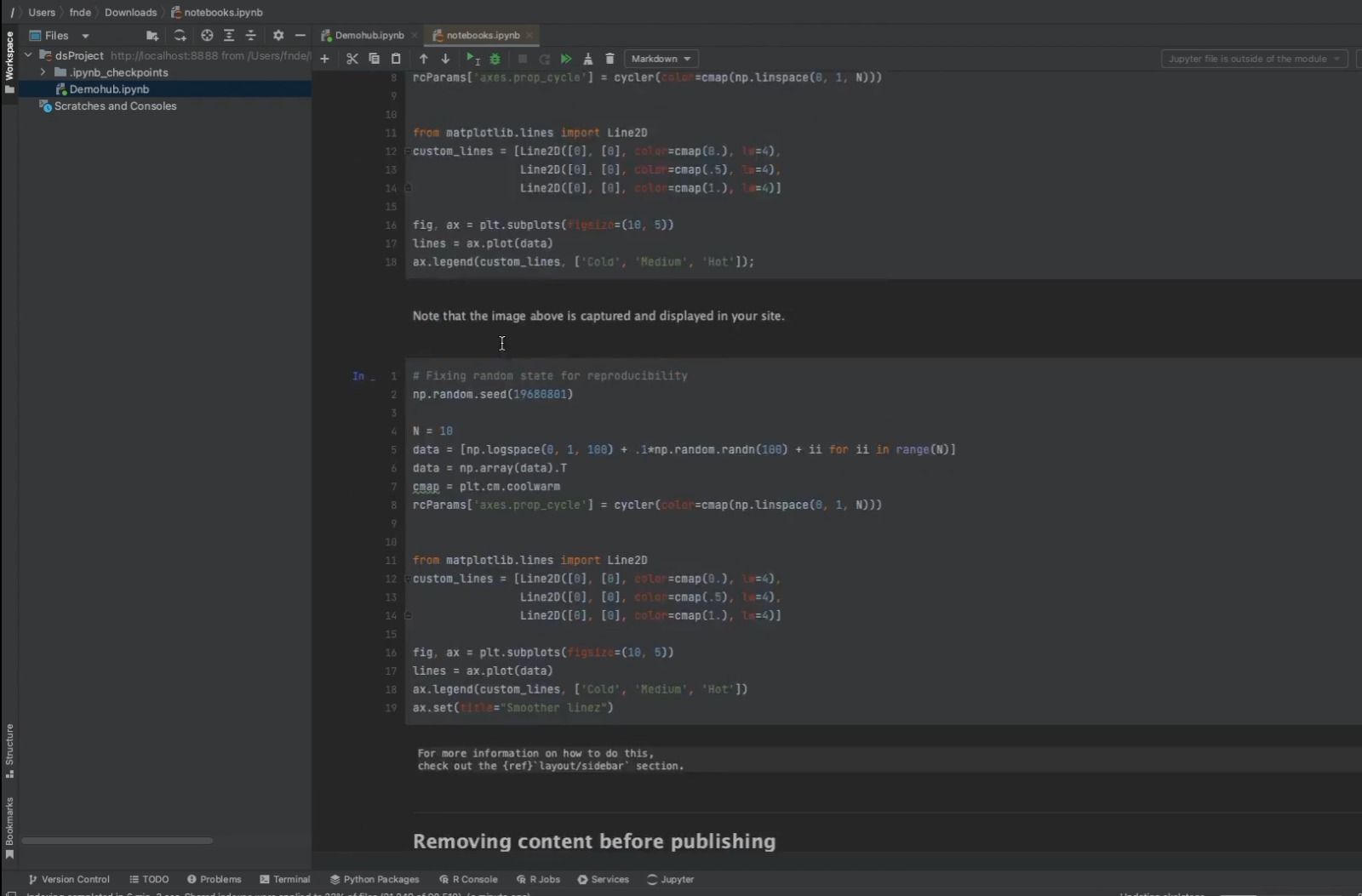Place cursor on np.random.seed line

click(x=493, y=394)
